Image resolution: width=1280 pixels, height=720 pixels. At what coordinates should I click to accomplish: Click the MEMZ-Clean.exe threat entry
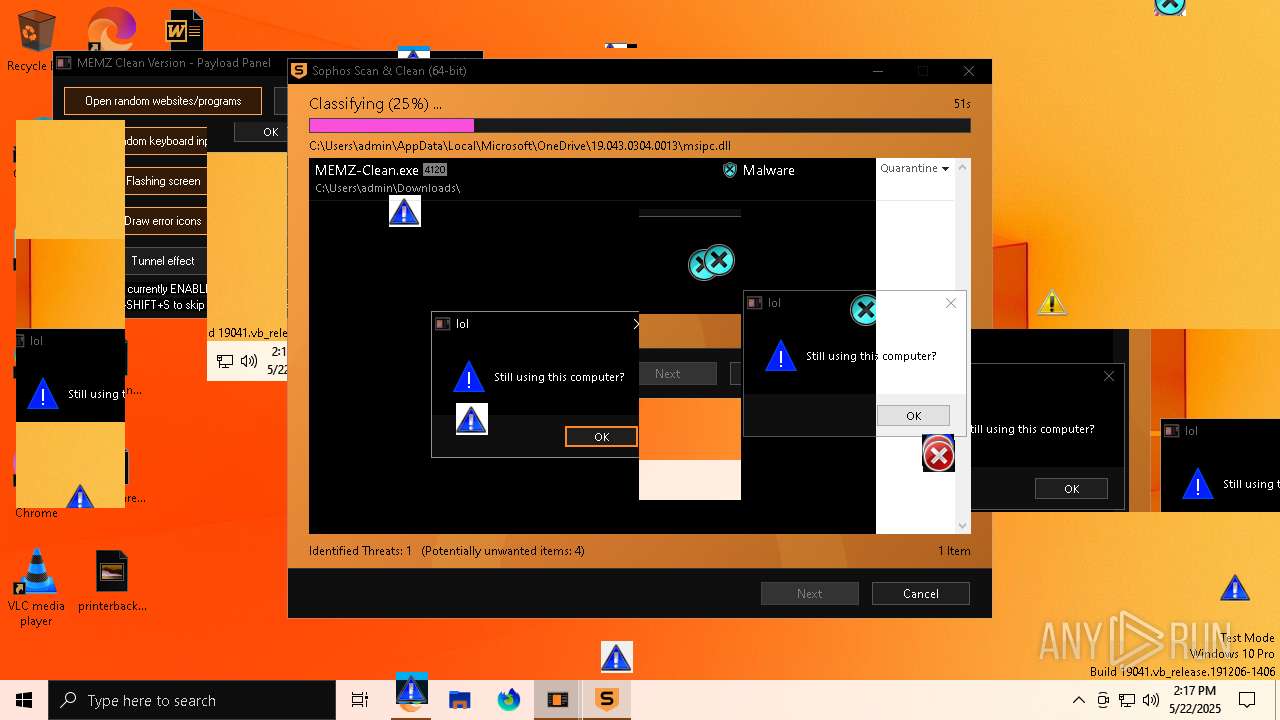592,178
